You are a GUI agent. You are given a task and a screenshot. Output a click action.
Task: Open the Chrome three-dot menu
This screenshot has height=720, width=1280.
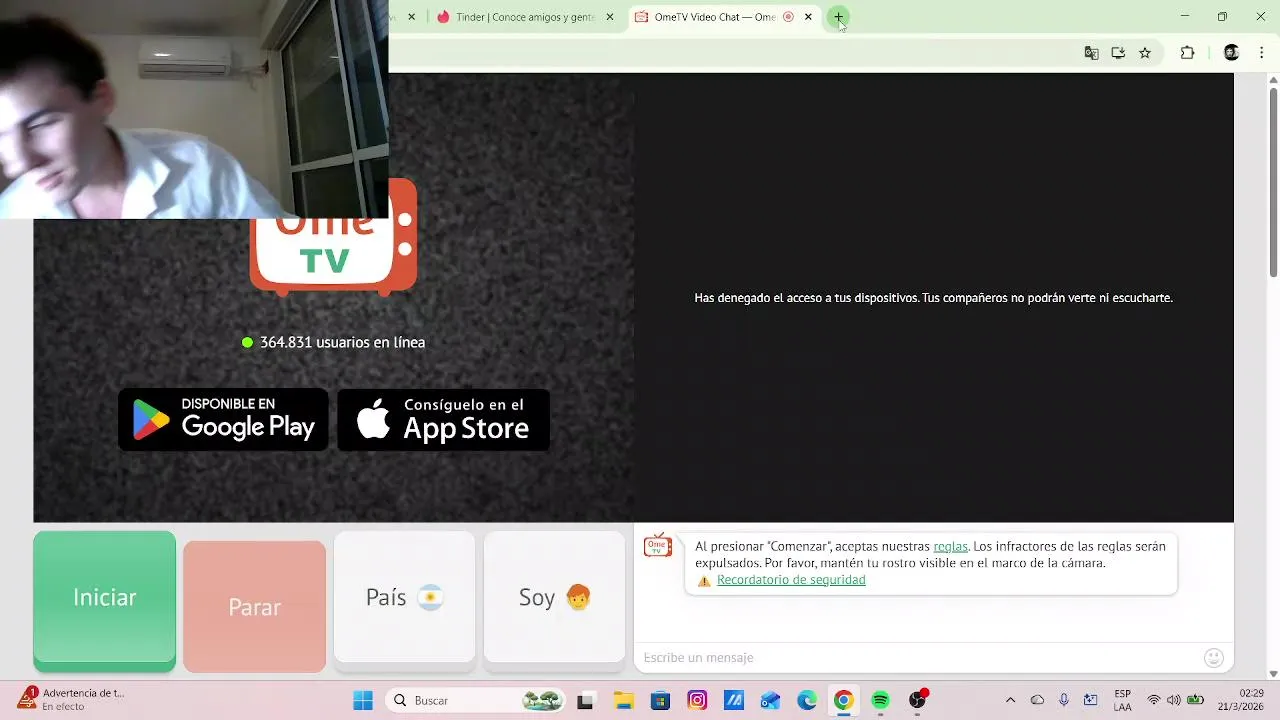pyautogui.click(x=1261, y=53)
